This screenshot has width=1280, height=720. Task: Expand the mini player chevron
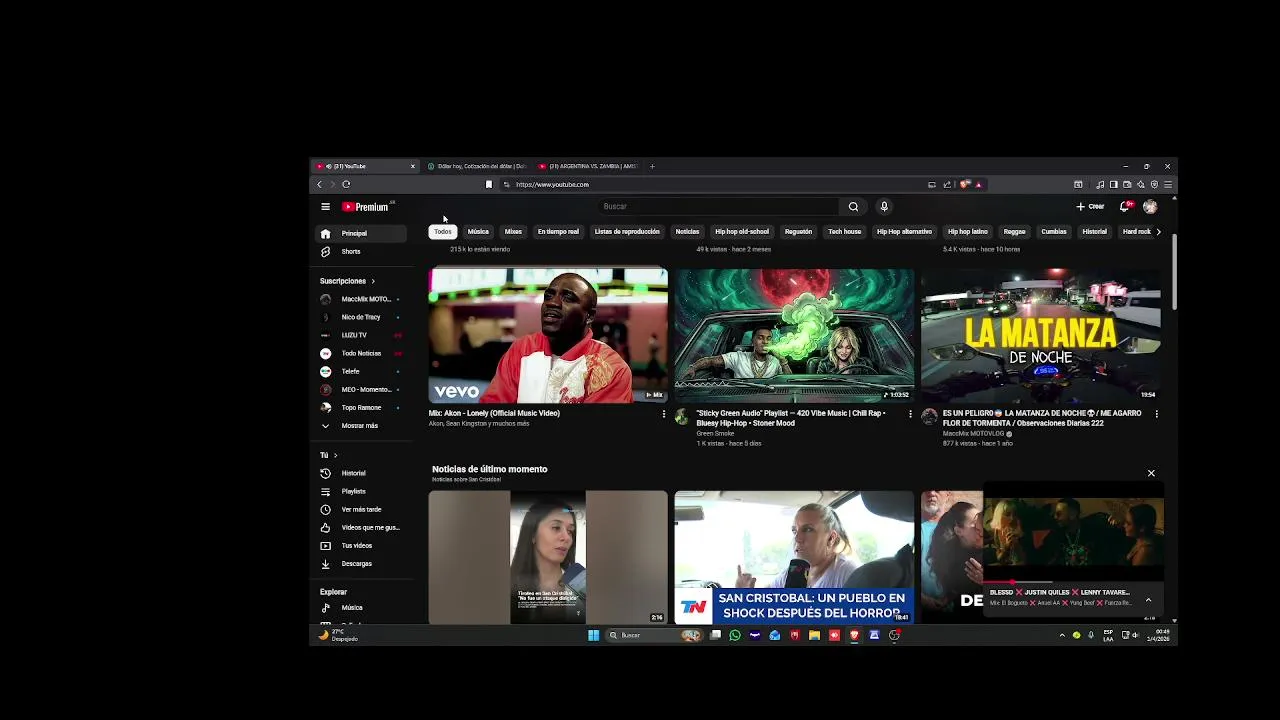coord(1148,599)
